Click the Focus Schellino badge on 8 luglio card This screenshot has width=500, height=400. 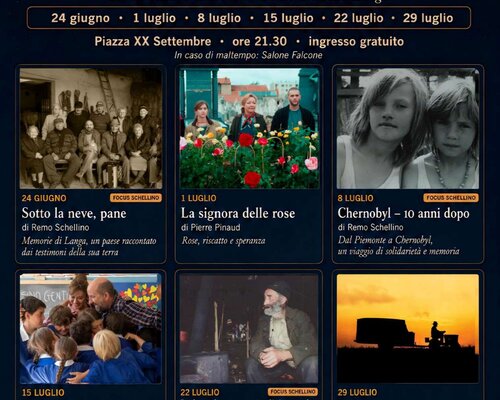(x=451, y=198)
